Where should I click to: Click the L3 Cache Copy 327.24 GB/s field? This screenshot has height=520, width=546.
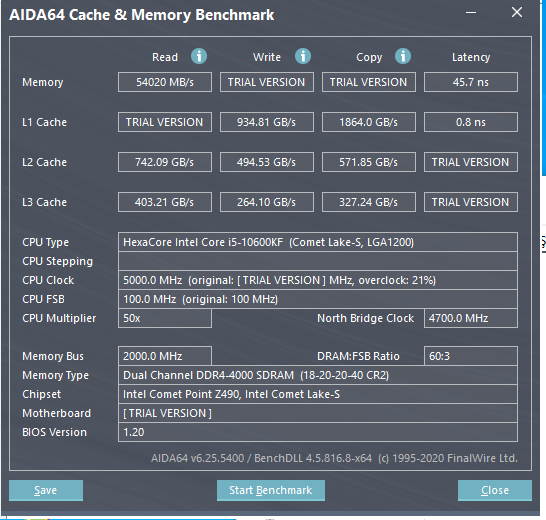tap(369, 202)
